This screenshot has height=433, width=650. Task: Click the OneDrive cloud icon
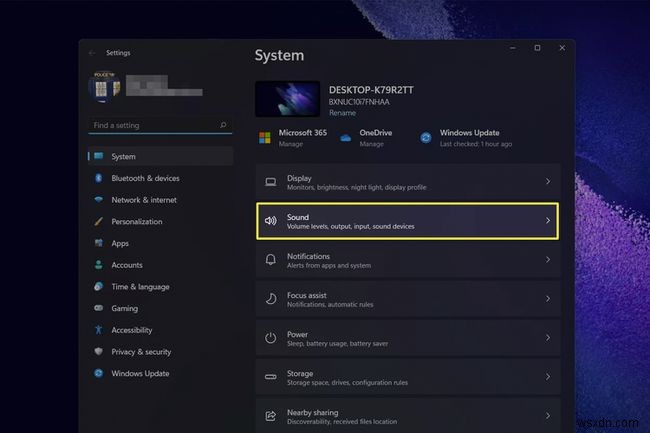pyautogui.click(x=346, y=138)
